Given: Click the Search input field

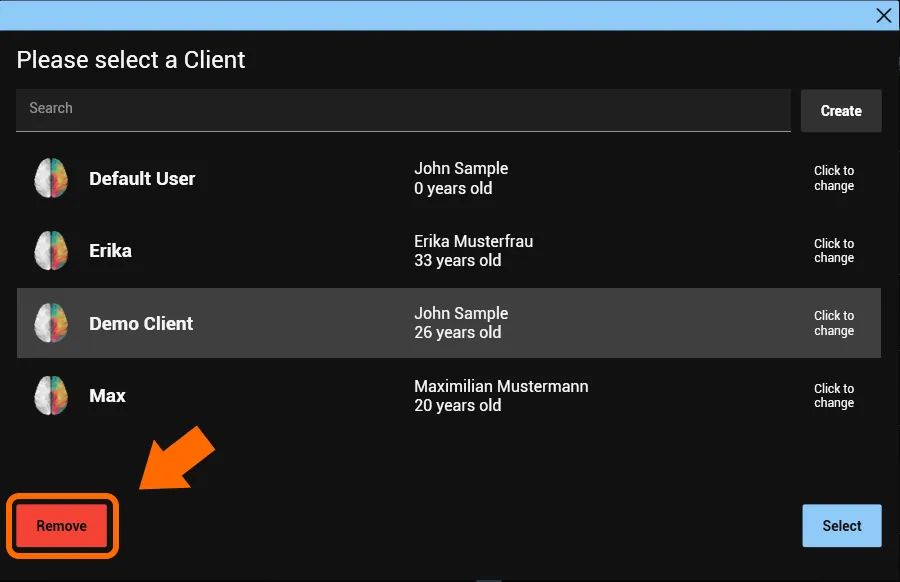Looking at the screenshot, I should [403, 110].
